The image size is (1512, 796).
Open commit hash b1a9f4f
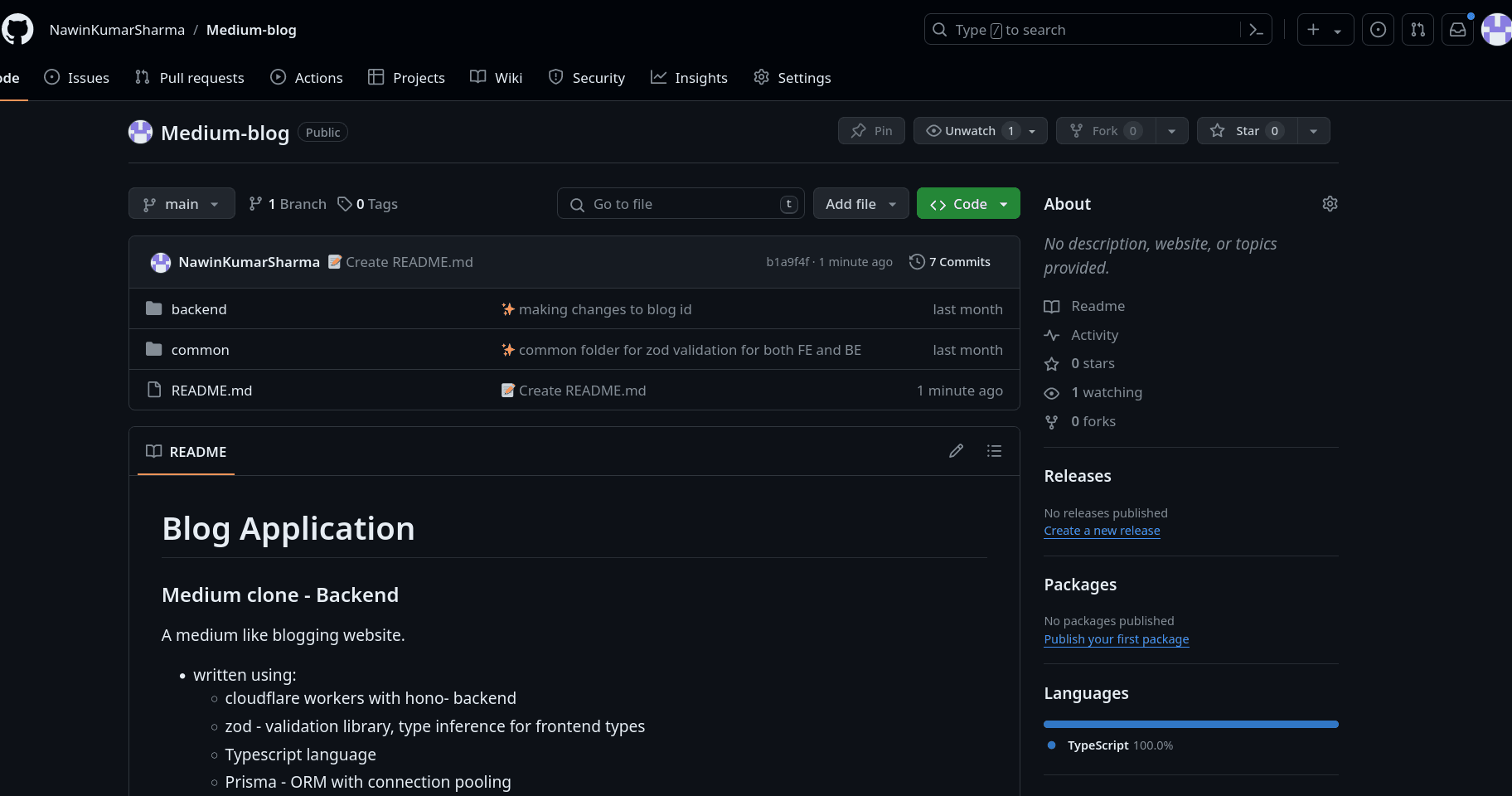pyautogui.click(x=787, y=262)
